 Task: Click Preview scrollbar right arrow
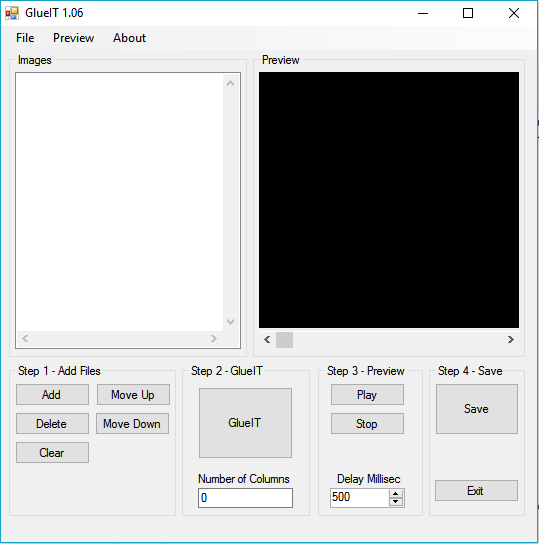point(511,339)
